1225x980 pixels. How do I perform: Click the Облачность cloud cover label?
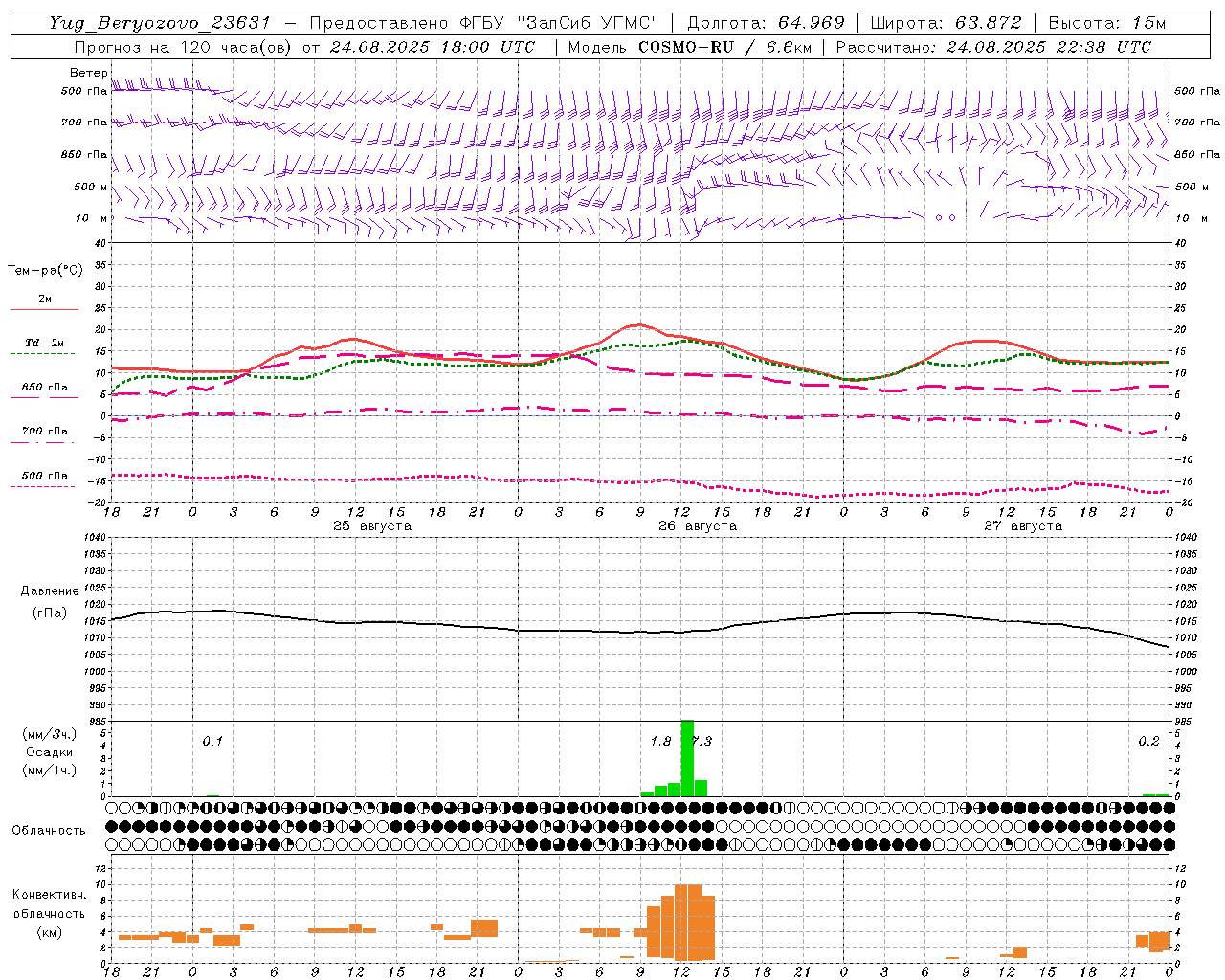(49, 830)
